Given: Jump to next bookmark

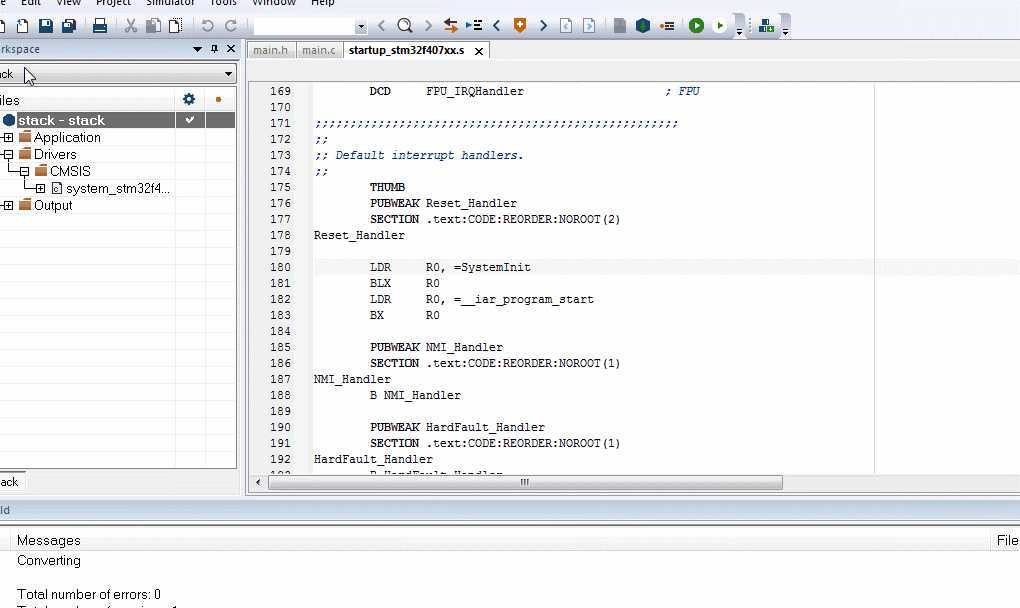Looking at the screenshot, I should click(543, 26).
